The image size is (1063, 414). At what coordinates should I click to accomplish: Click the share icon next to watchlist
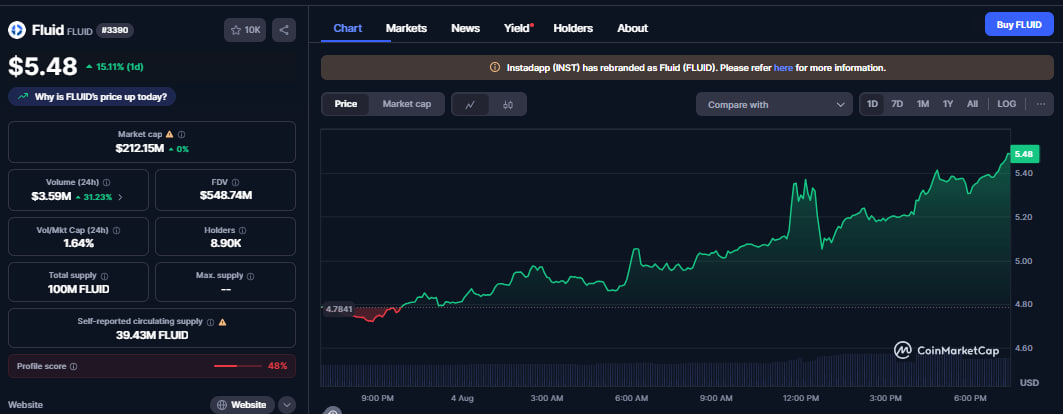point(284,30)
